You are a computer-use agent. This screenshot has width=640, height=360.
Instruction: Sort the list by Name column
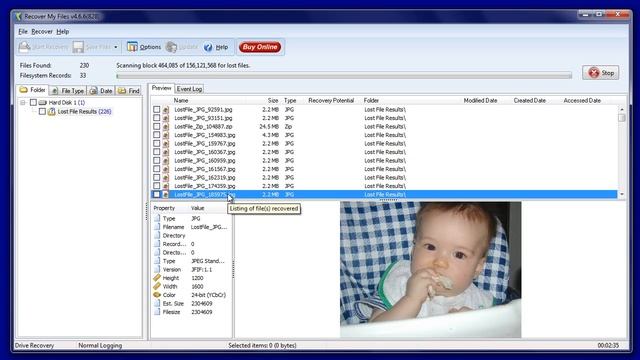point(181,100)
